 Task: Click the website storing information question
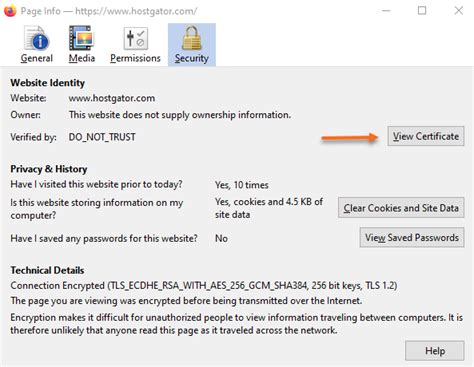[97, 209]
